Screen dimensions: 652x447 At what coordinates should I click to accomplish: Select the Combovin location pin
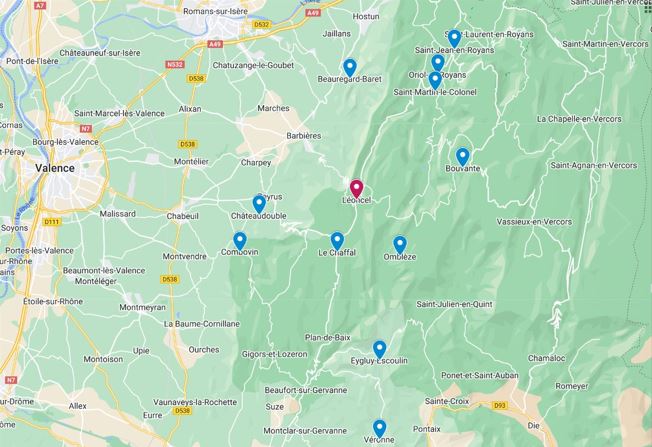(240, 241)
